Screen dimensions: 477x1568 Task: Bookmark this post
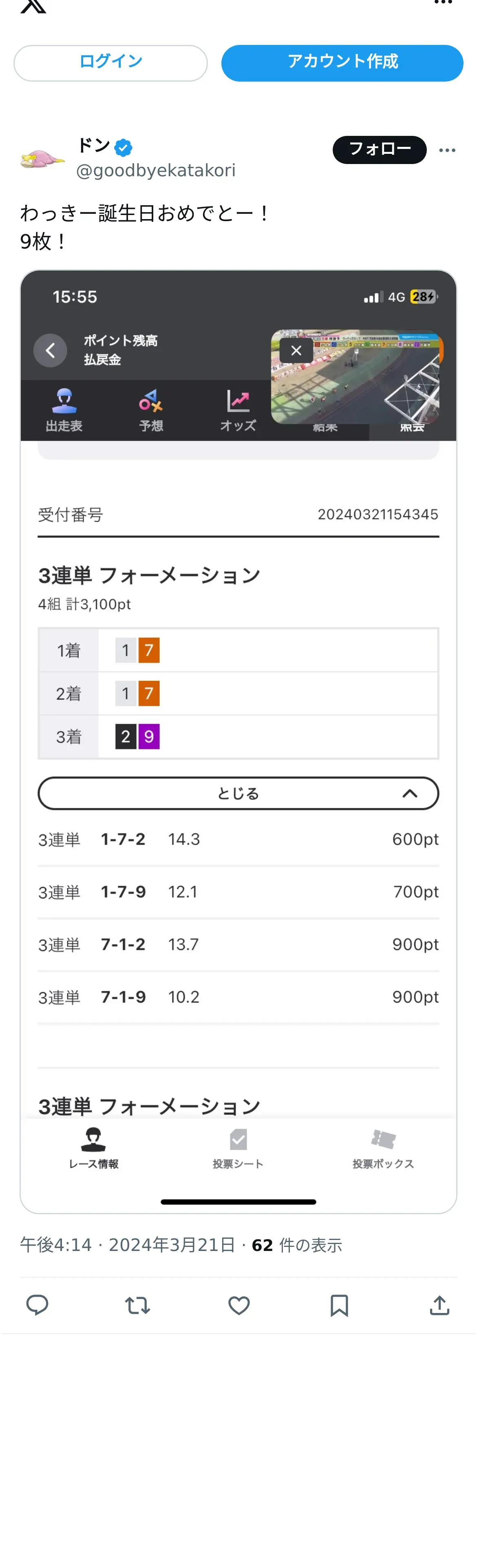click(339, 1305)
